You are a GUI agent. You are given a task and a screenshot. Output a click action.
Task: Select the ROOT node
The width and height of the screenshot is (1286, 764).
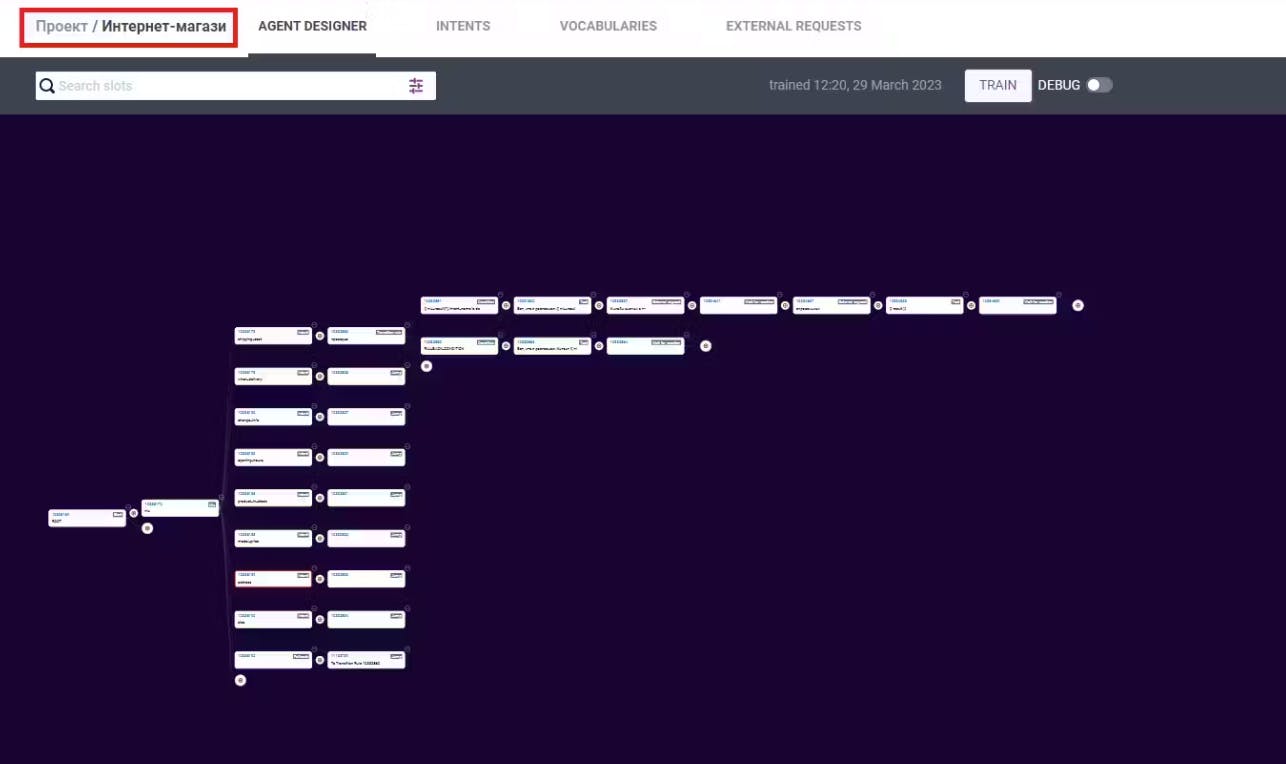pyautogui.click(x=87, y=518)
